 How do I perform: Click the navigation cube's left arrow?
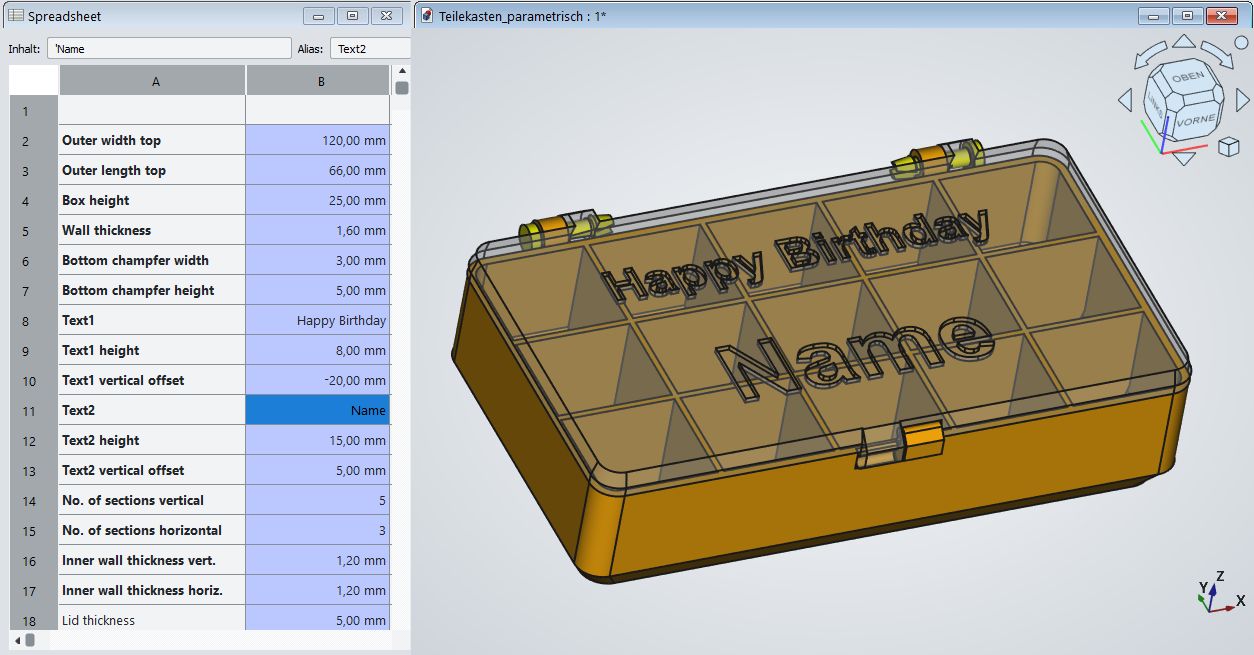click(x=1125, y=99)
